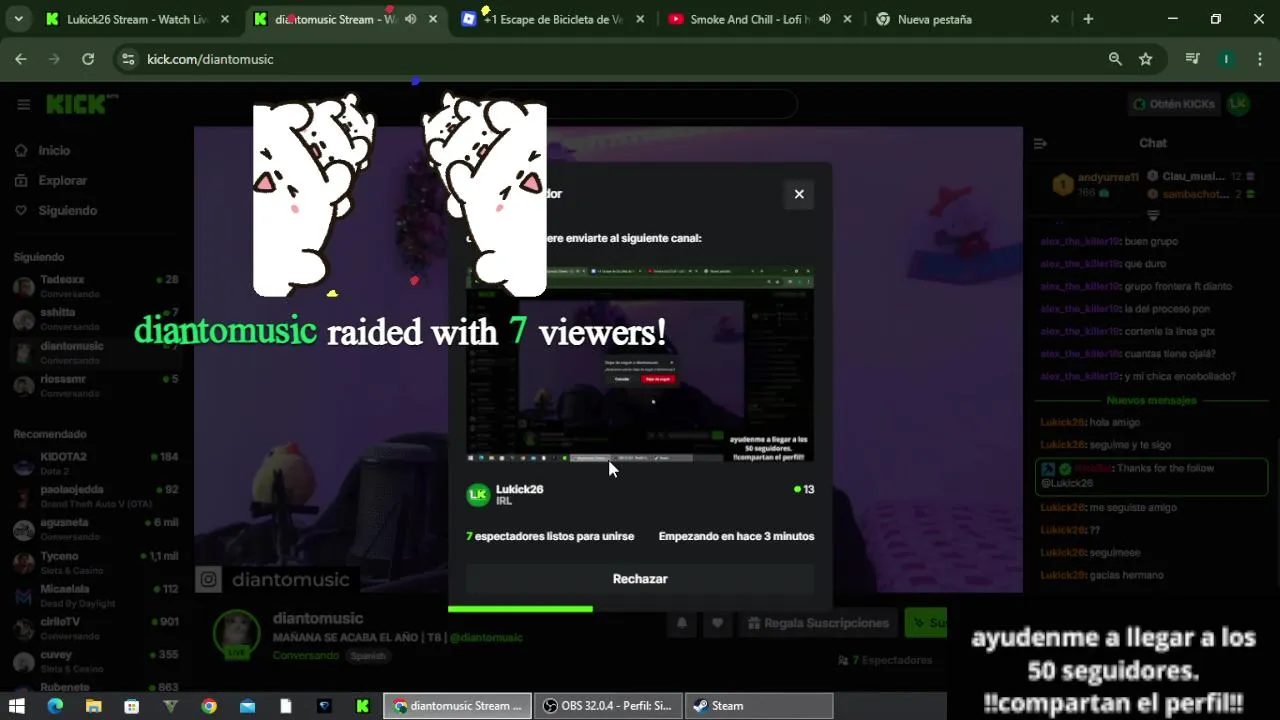Open the tab search dropdown arrow
Viewport: 1280px width, 720px height.
click(x=19, y=19)
